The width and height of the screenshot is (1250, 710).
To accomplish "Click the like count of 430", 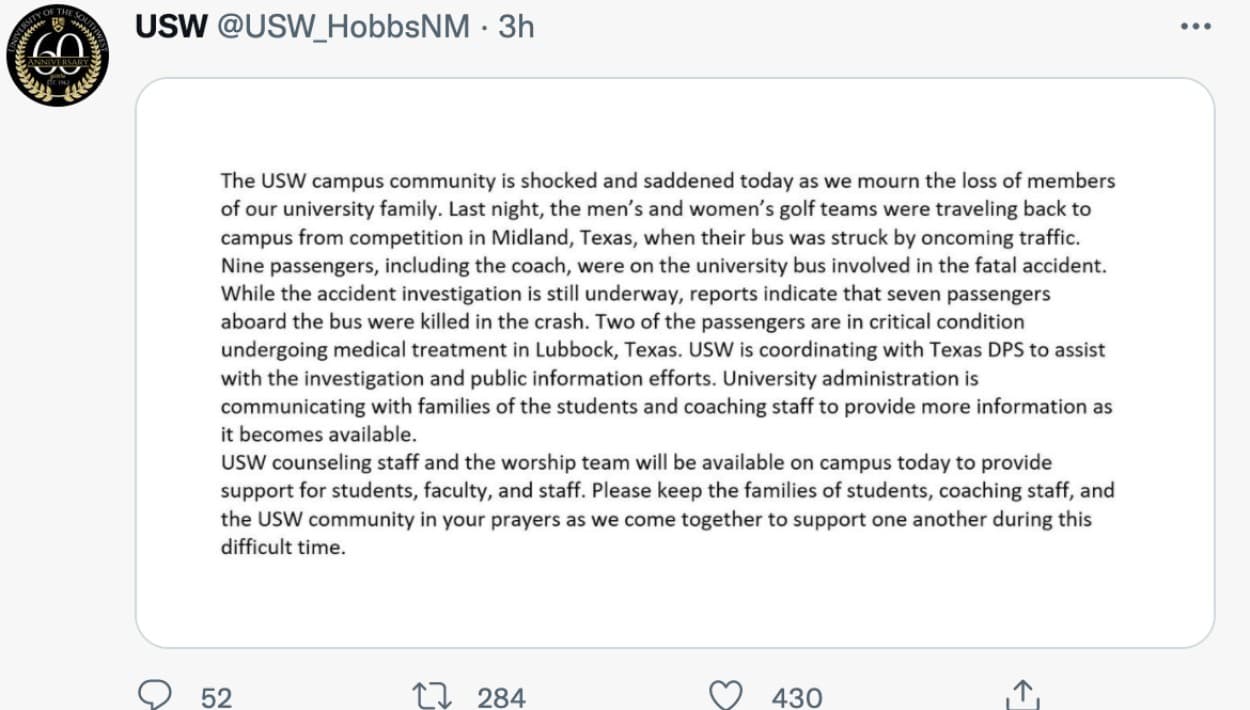I will click(x=797, y=696).
